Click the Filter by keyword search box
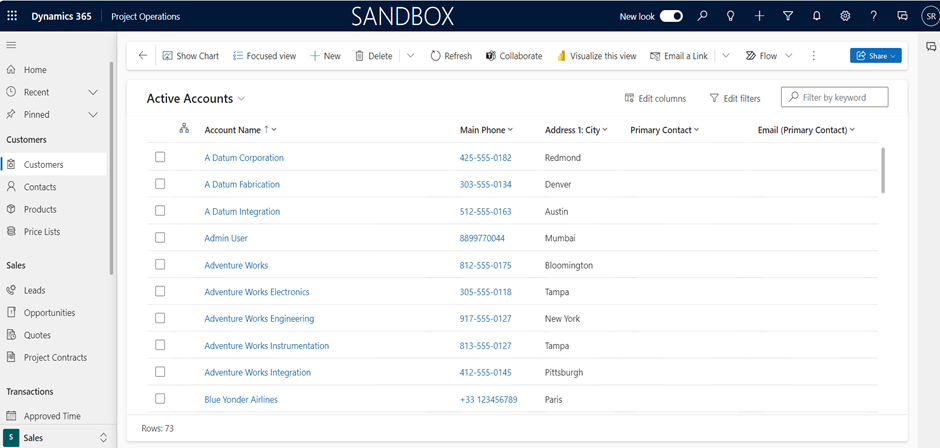 click(x=834, y=97)
